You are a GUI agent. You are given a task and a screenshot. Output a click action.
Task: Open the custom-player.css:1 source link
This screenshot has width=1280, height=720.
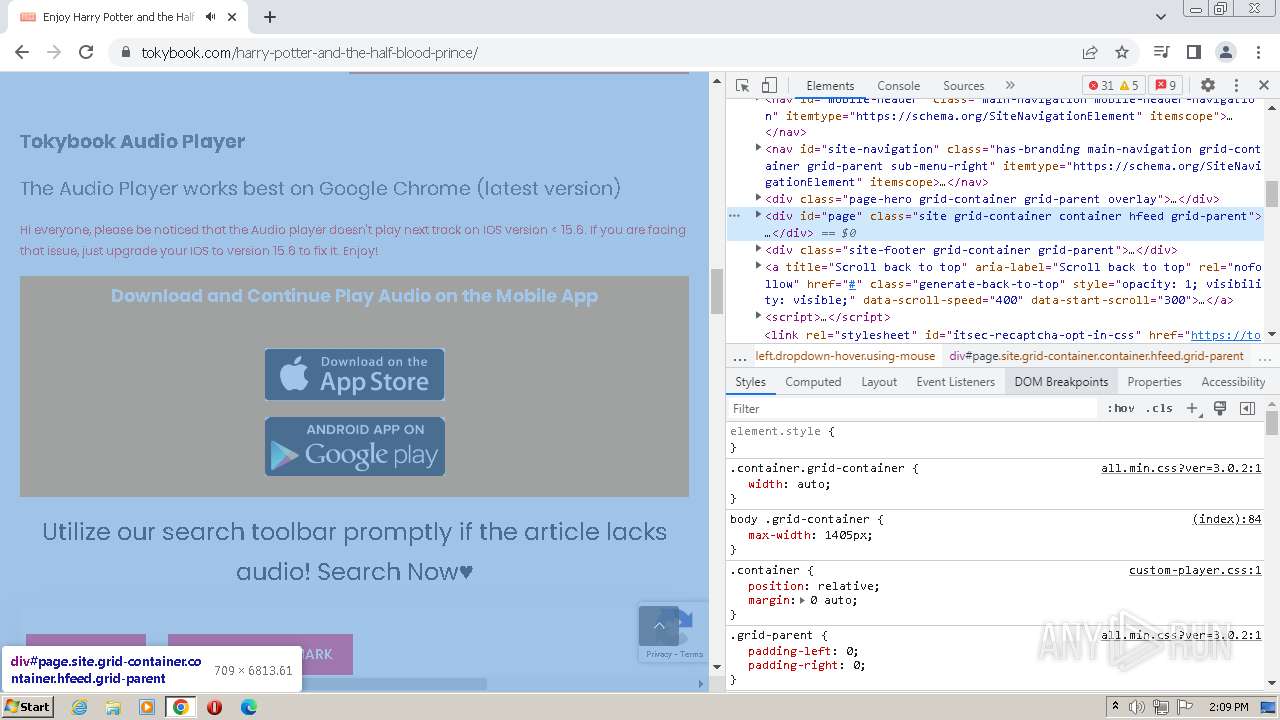tap(1195, 570)
